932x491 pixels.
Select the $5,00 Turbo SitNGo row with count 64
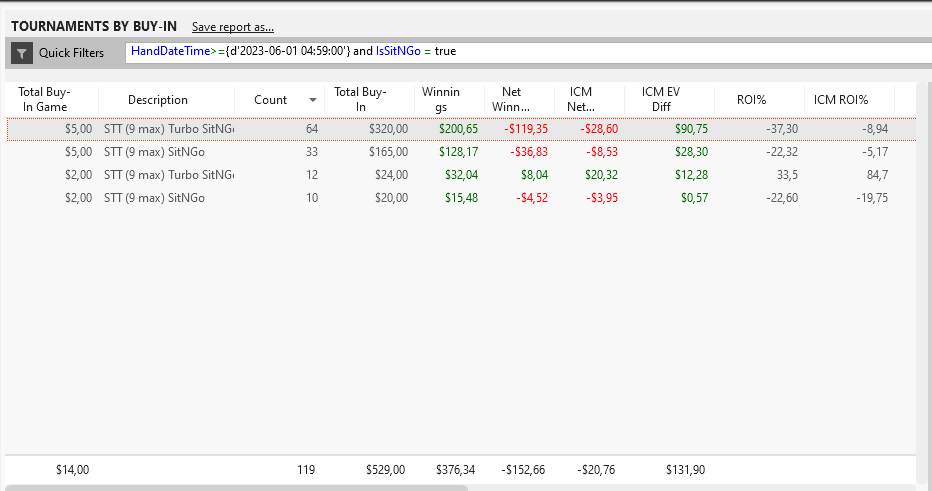tap(461, 129)
